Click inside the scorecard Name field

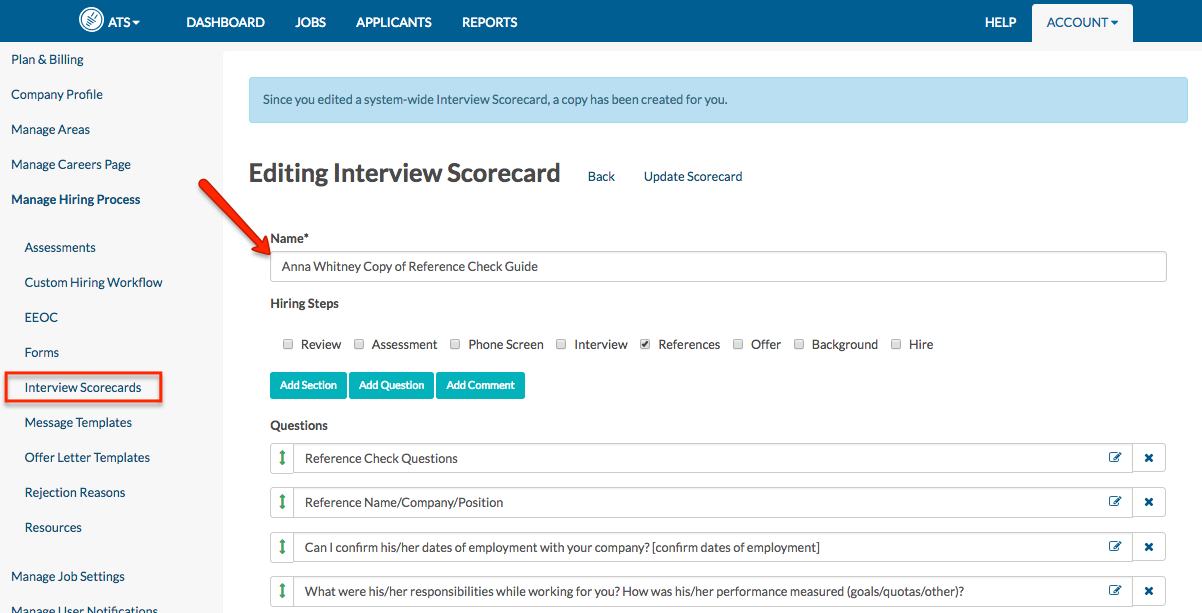click(717, 266)
